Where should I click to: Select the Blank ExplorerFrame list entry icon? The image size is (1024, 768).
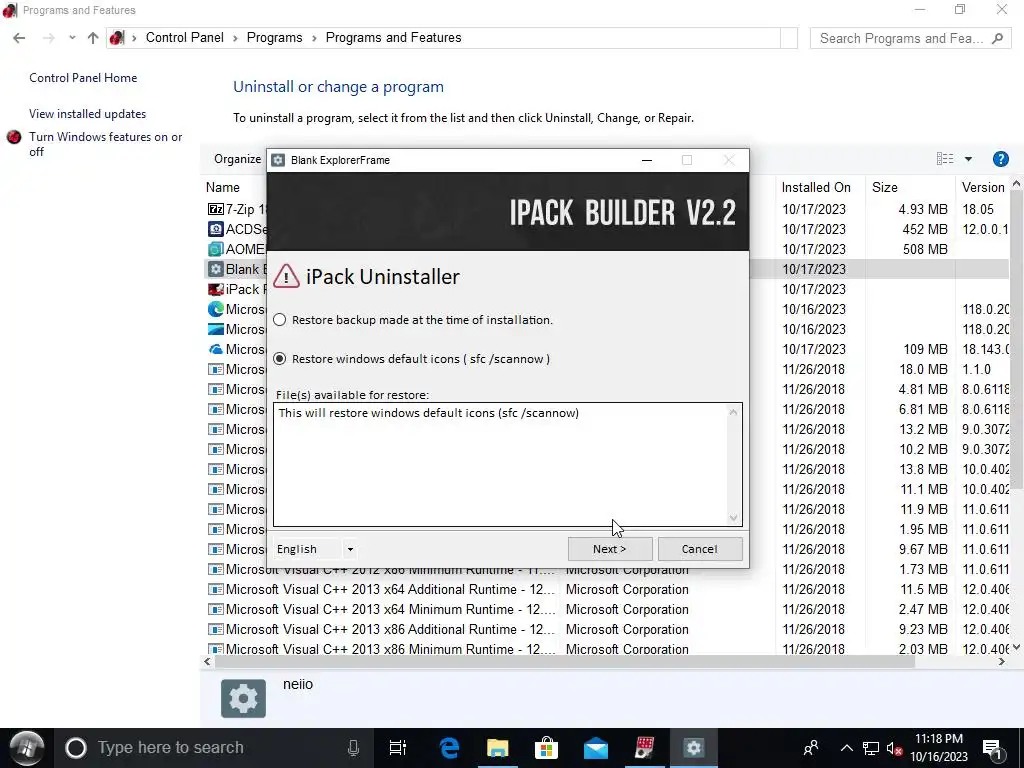(x=216, y=269)
